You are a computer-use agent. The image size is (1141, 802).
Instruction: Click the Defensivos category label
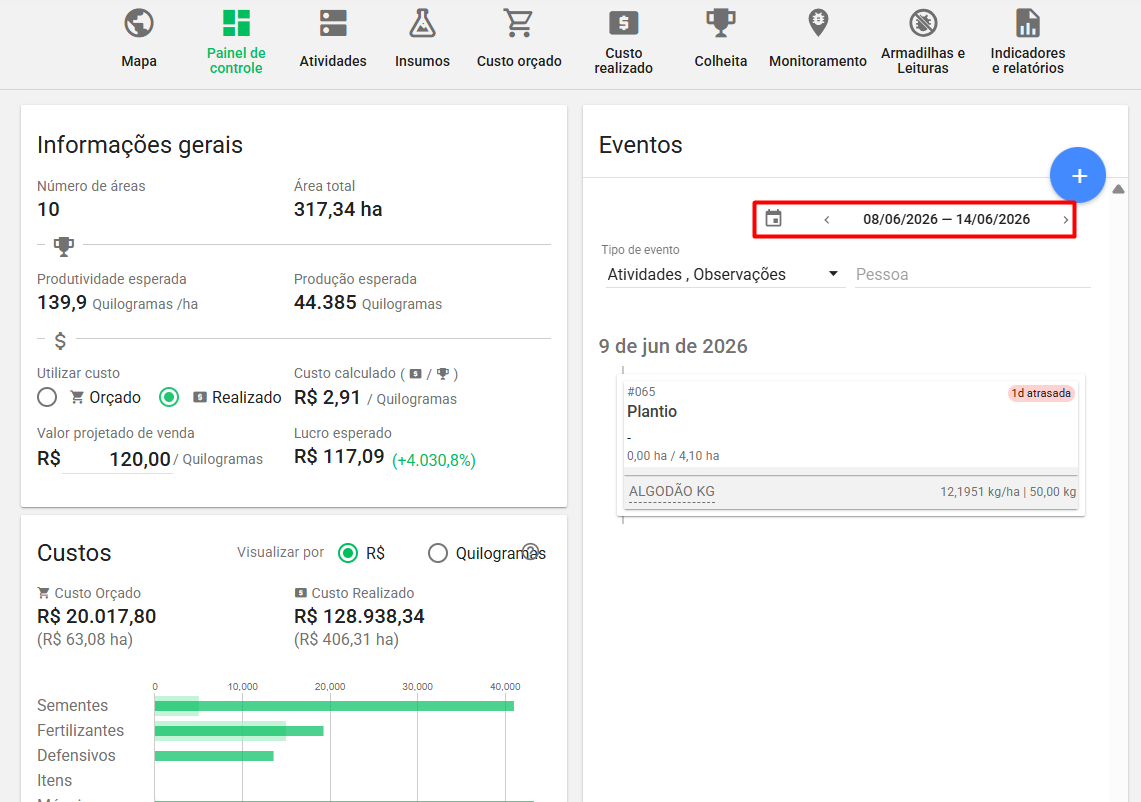76,755
